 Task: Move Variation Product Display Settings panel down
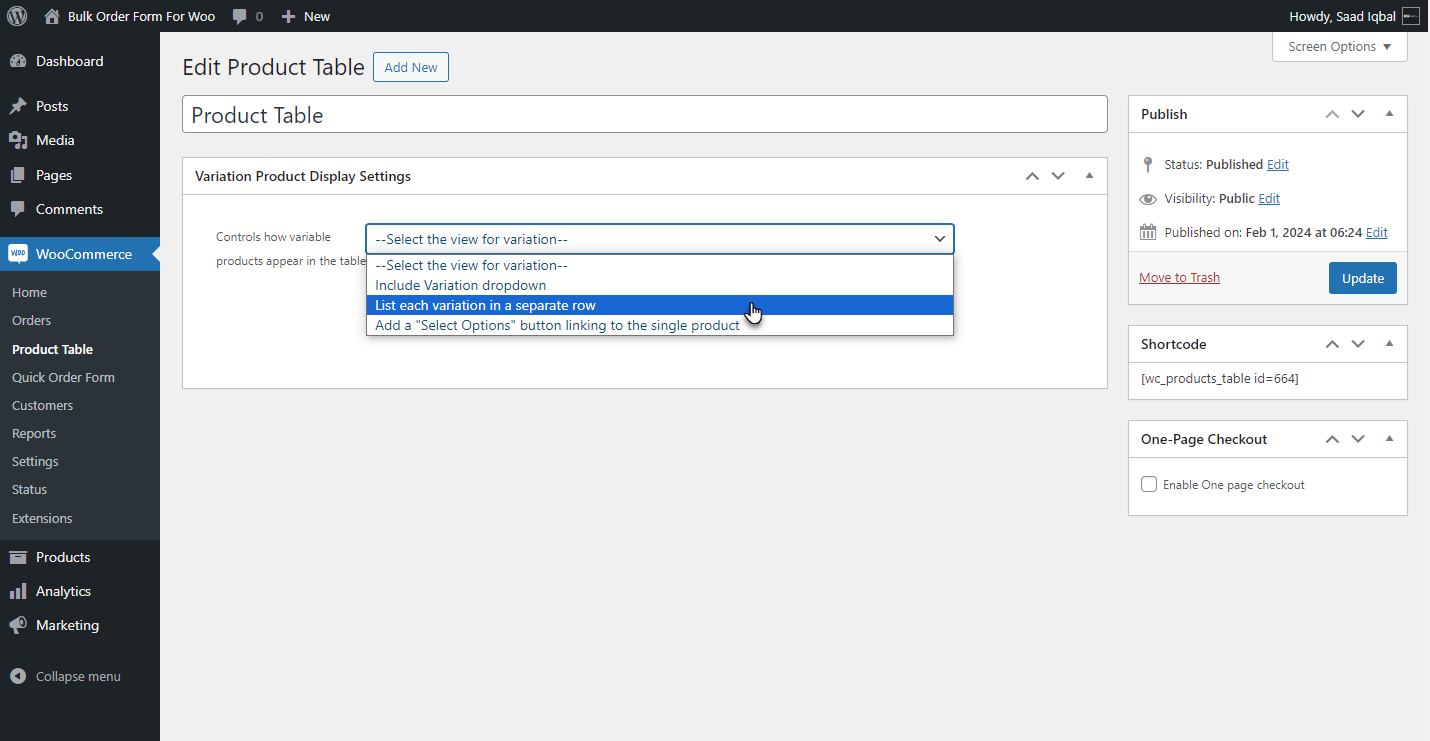[x=1058, y=176]
